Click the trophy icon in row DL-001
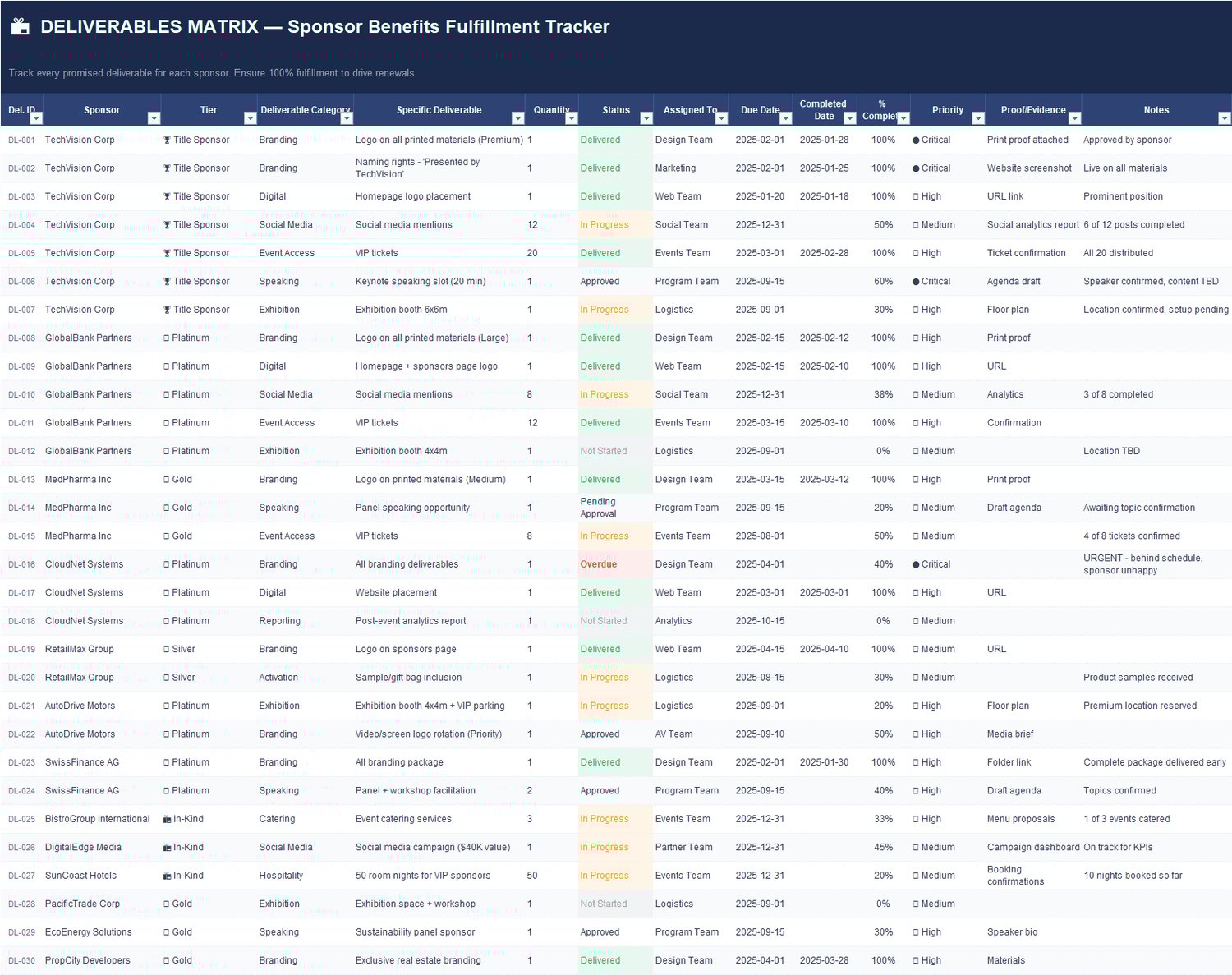 pyautogui.click(x=167, y=140)
